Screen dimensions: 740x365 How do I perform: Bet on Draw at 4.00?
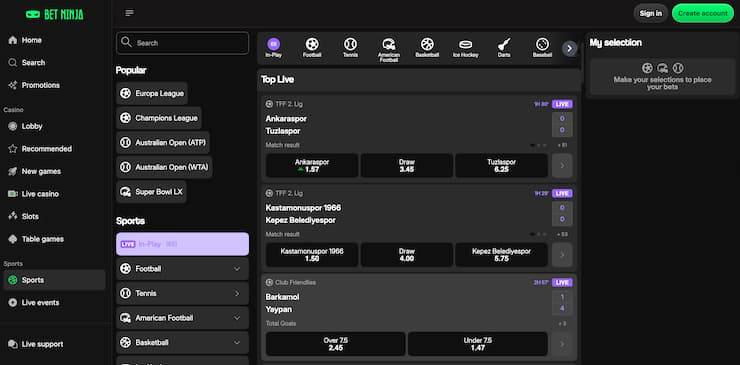coord(407,255)
